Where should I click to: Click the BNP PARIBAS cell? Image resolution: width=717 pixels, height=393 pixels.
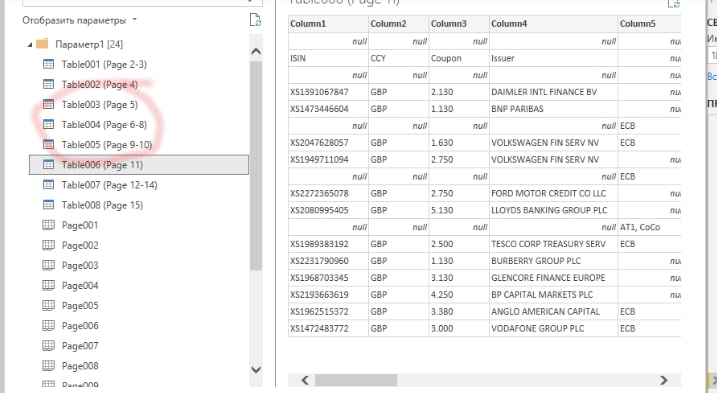coord(553,109)
